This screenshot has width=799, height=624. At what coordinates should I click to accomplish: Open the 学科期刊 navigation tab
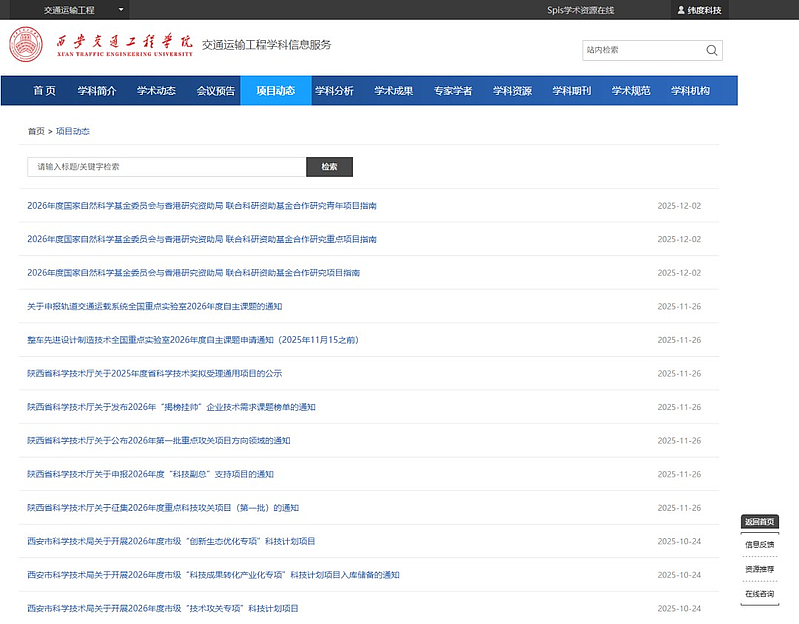pyautogui.click(x=572, y=91)
